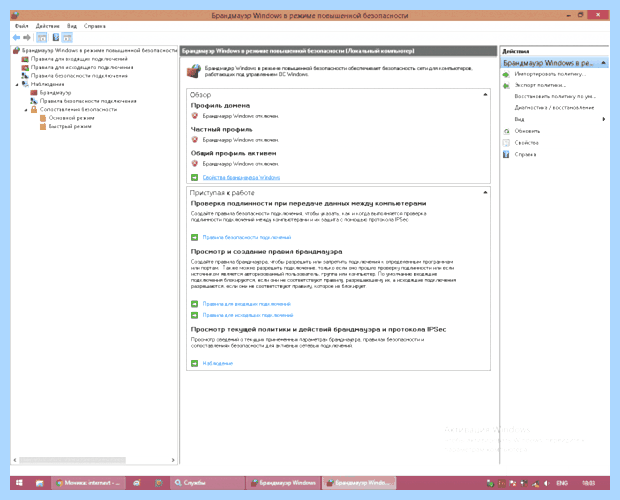The height and width of the screenshot is (500, 620).
Task: Click left arrow of tree horizontal scrollbar
Action: pos(15,460)
